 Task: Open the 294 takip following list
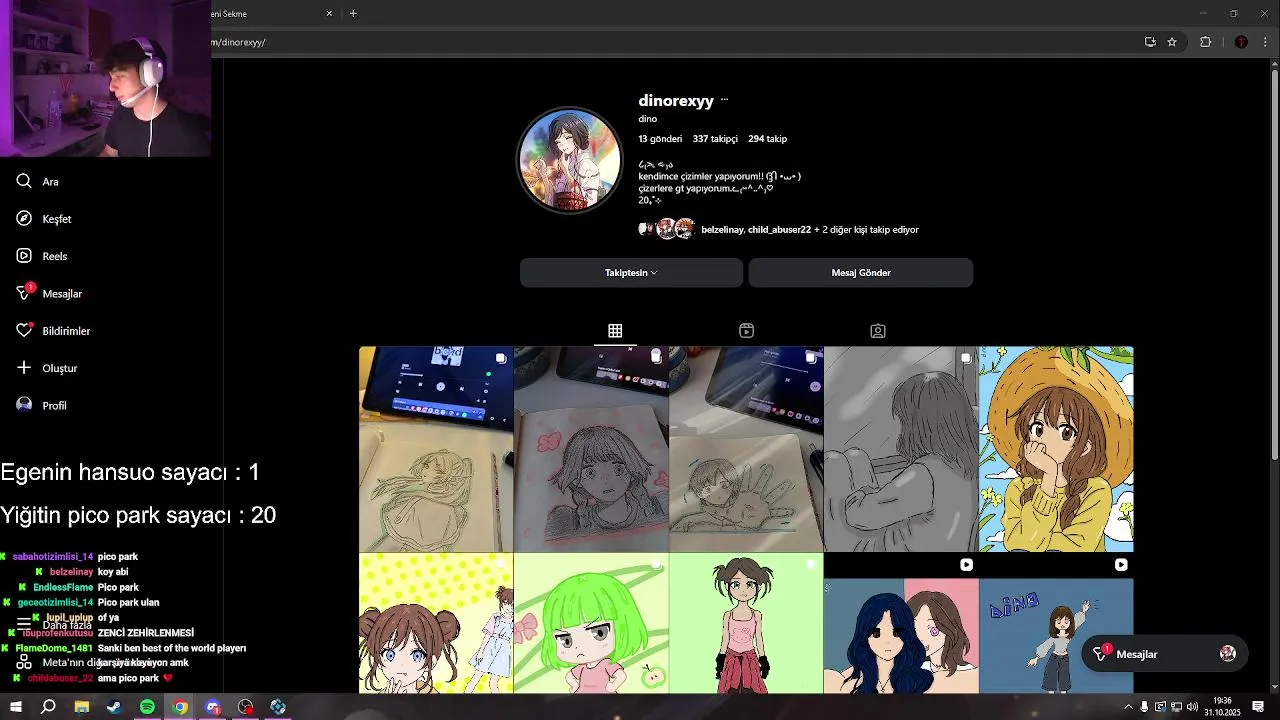pos(767,139)
